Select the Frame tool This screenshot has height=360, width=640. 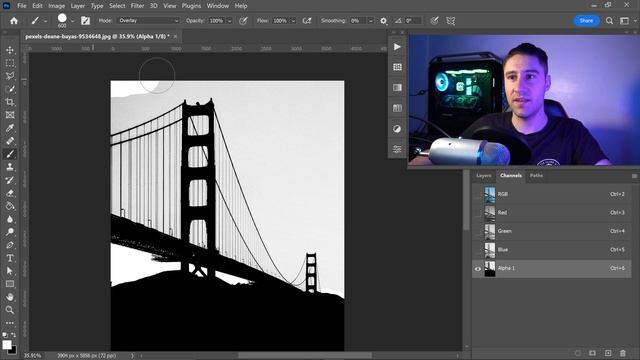[x=10, y=115]
